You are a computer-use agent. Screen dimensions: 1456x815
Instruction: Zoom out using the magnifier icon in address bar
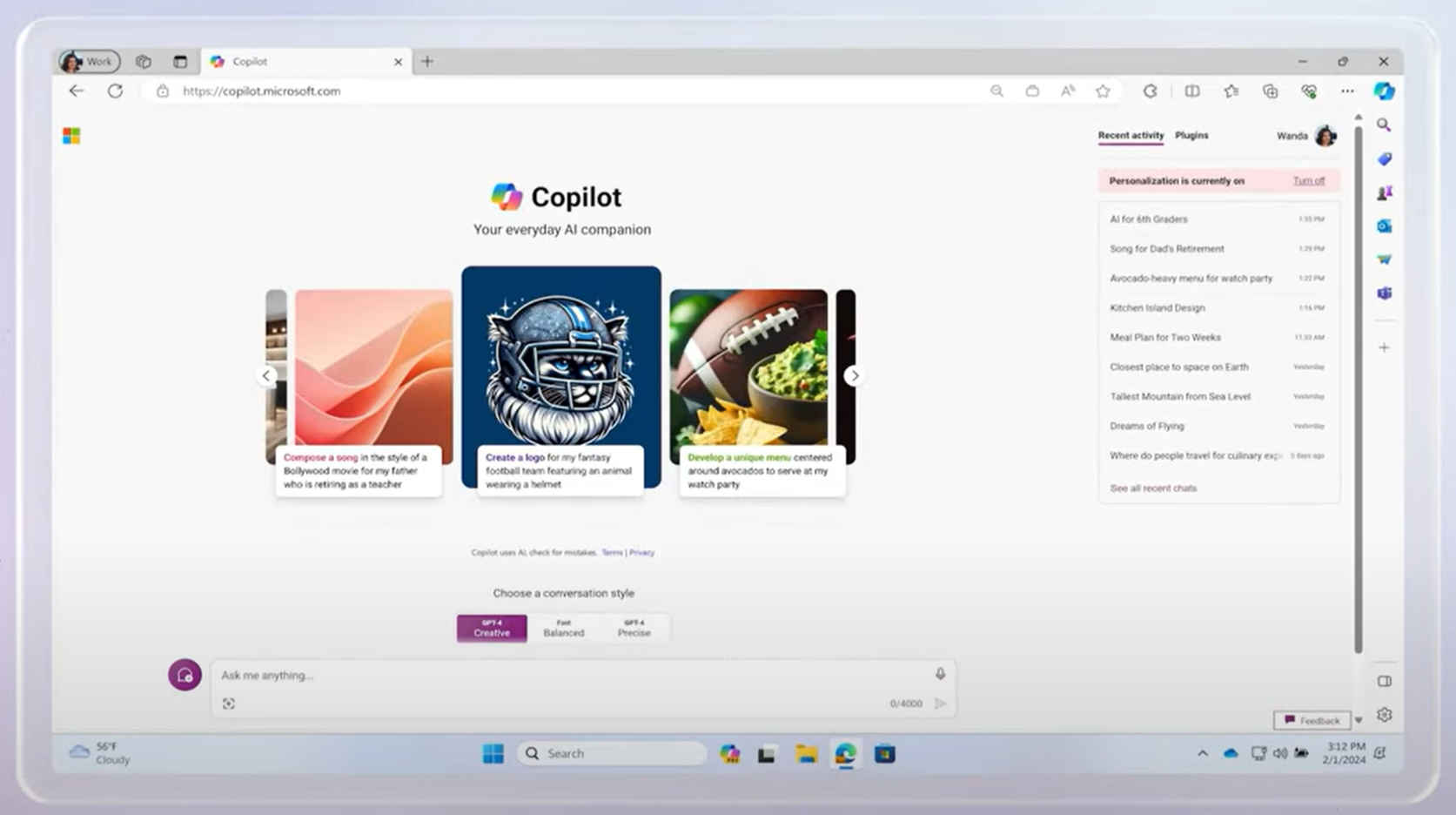pyautogui.click(x=996, y=91)
